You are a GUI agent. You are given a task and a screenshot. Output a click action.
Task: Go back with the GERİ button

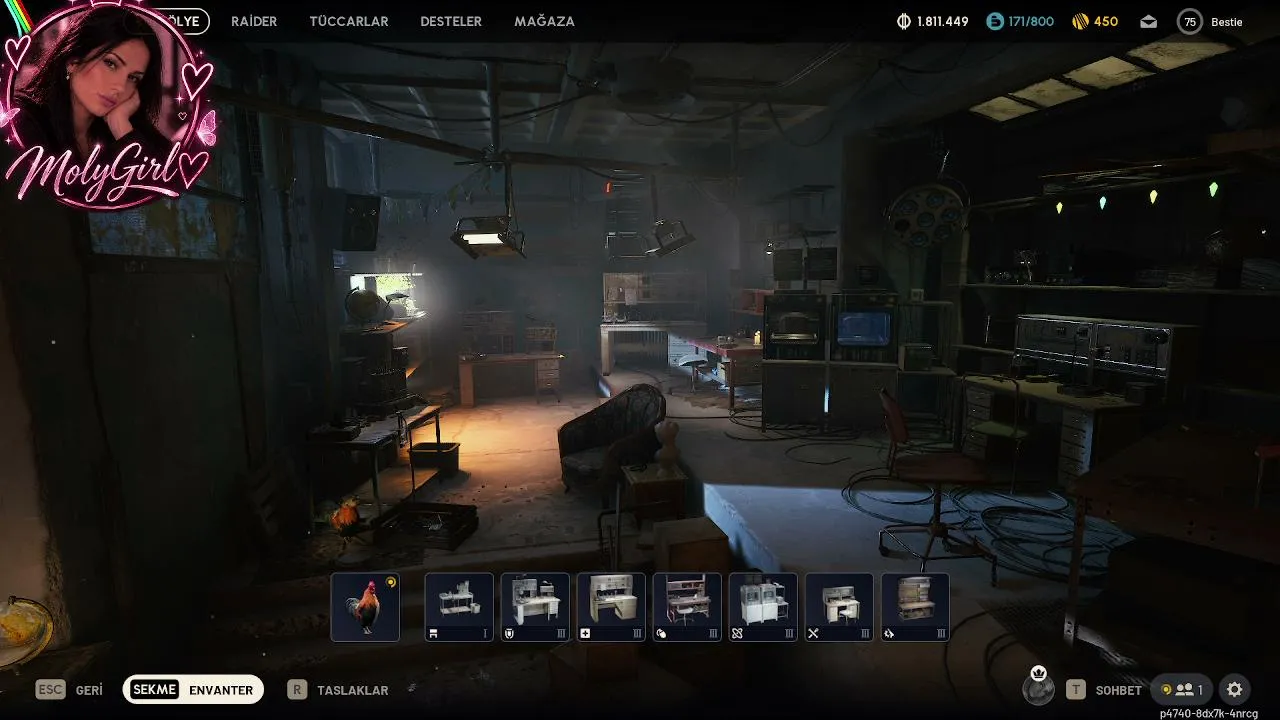pos(89,690)
